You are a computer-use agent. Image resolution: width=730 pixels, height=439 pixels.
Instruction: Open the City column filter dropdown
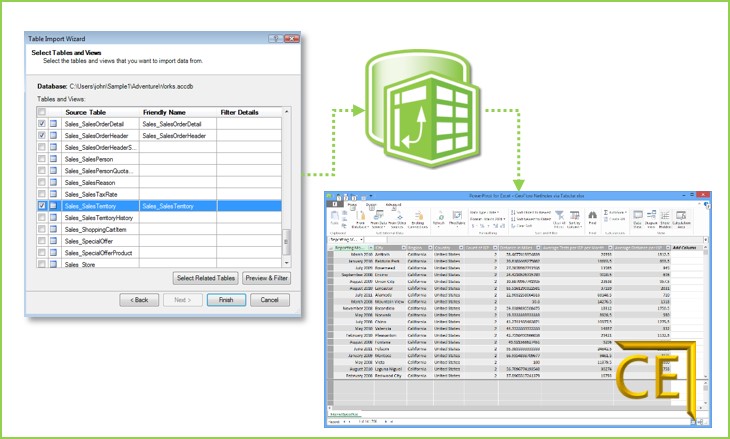pyautogui.click(x=404, y=248)
